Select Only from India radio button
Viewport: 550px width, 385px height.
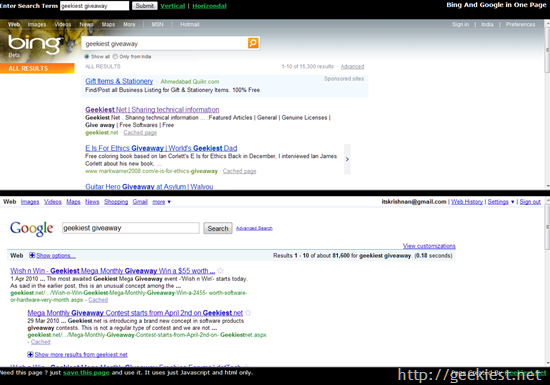(115, 56)
